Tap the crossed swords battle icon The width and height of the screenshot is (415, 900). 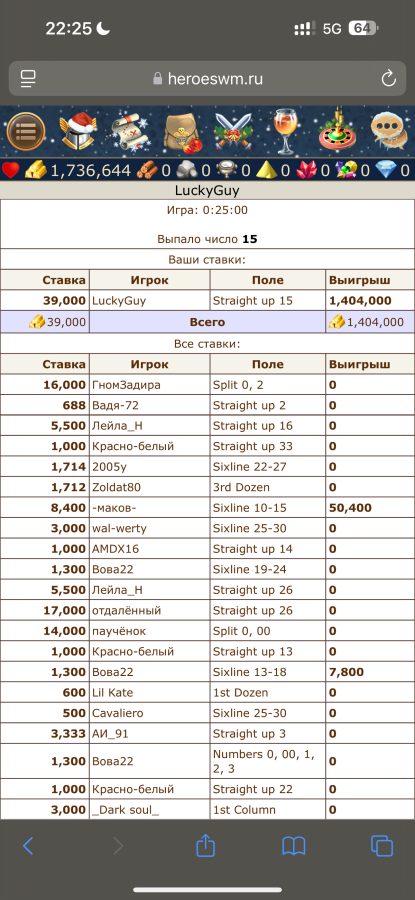click(x=234, y=131)
